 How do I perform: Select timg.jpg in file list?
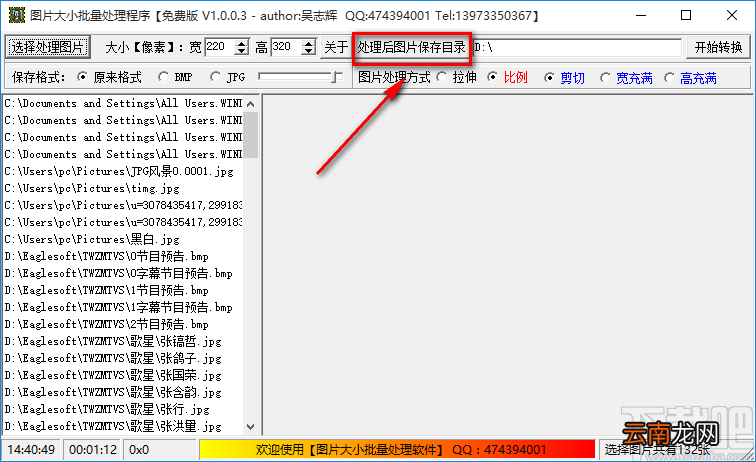123,189
